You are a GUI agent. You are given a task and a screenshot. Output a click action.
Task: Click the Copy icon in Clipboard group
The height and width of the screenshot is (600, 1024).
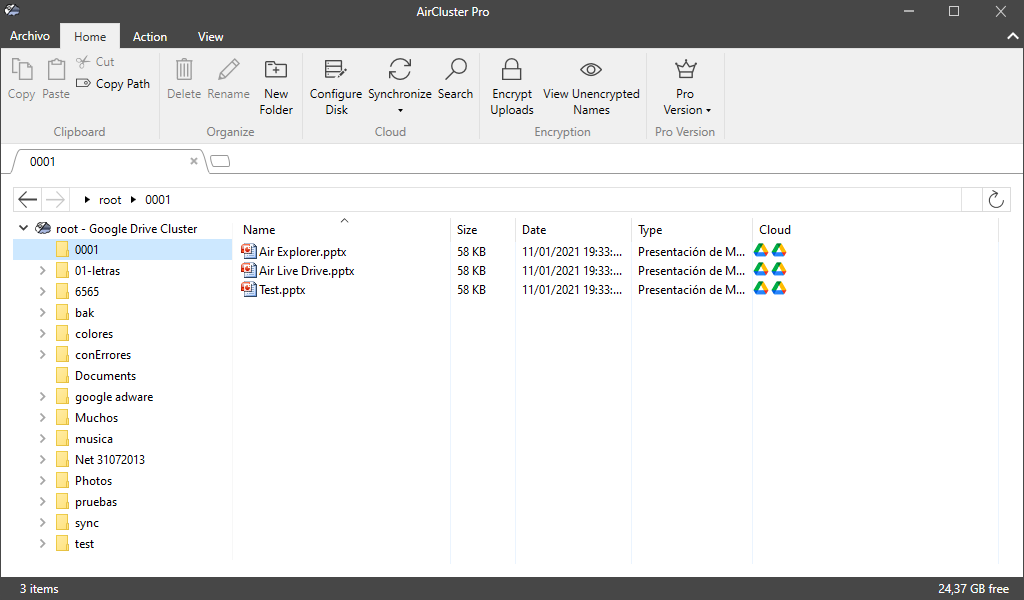point(22,69)
